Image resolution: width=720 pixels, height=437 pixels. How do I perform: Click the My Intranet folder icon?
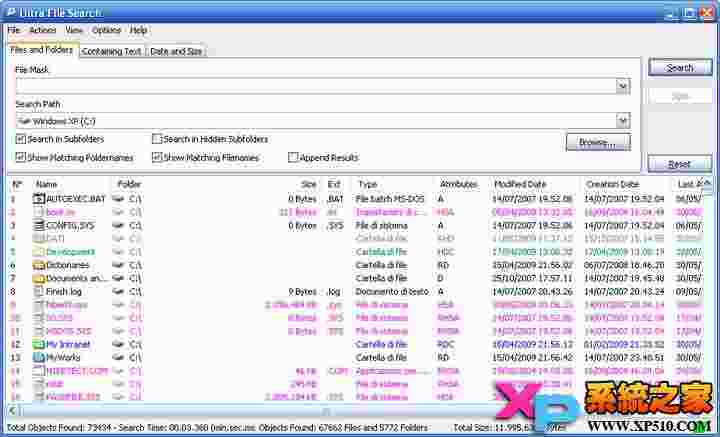tap(39, 344)
